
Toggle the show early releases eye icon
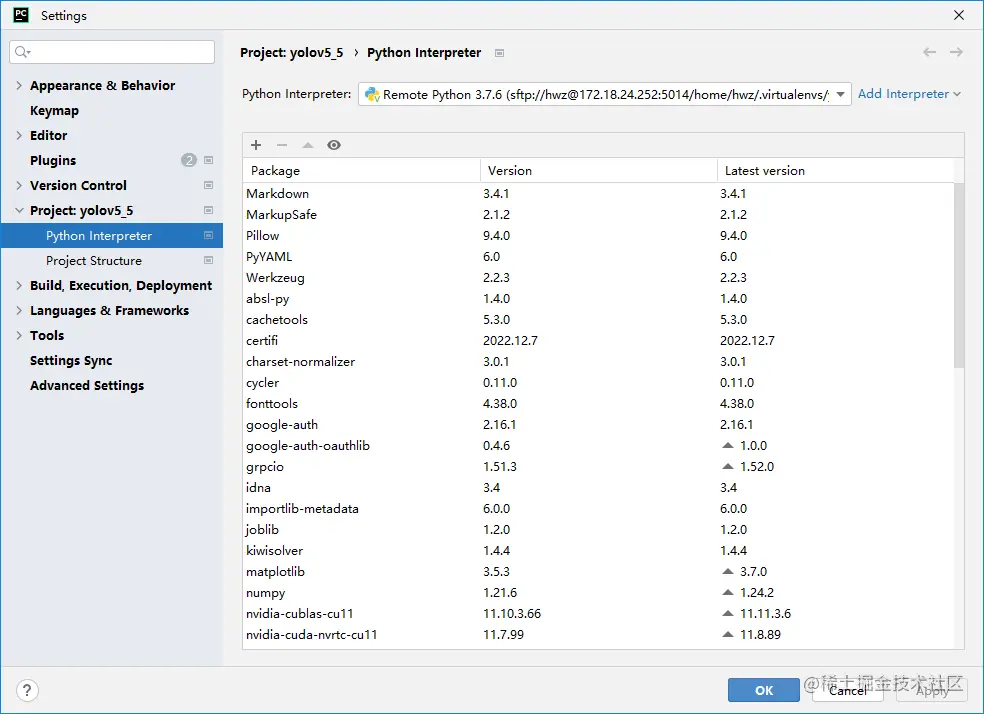coord(334,145)
